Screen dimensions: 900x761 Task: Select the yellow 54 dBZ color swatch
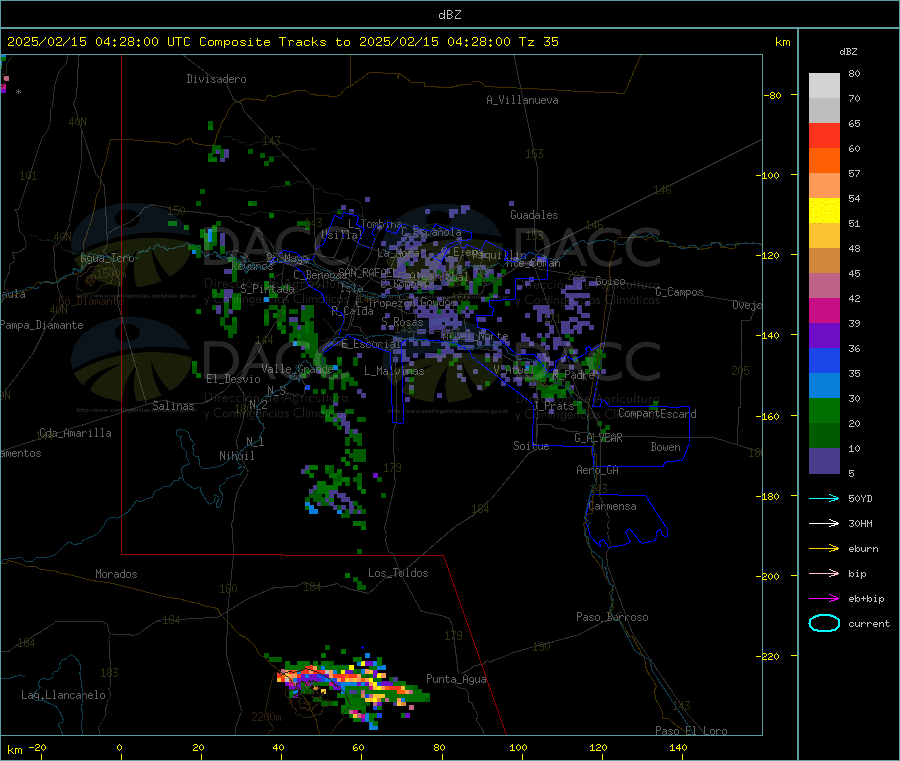(824, 211)
